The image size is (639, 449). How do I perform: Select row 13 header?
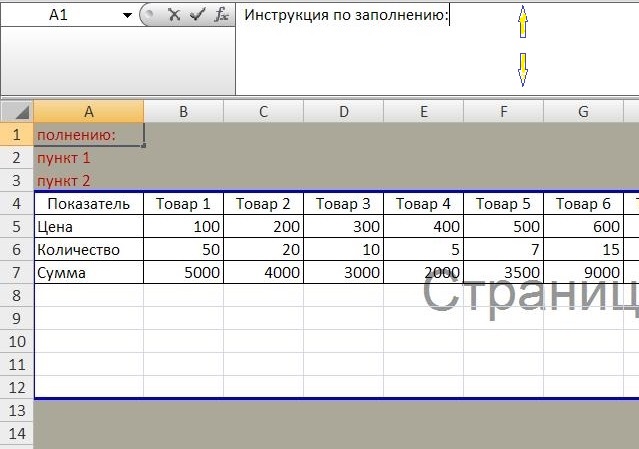[16, 410]
